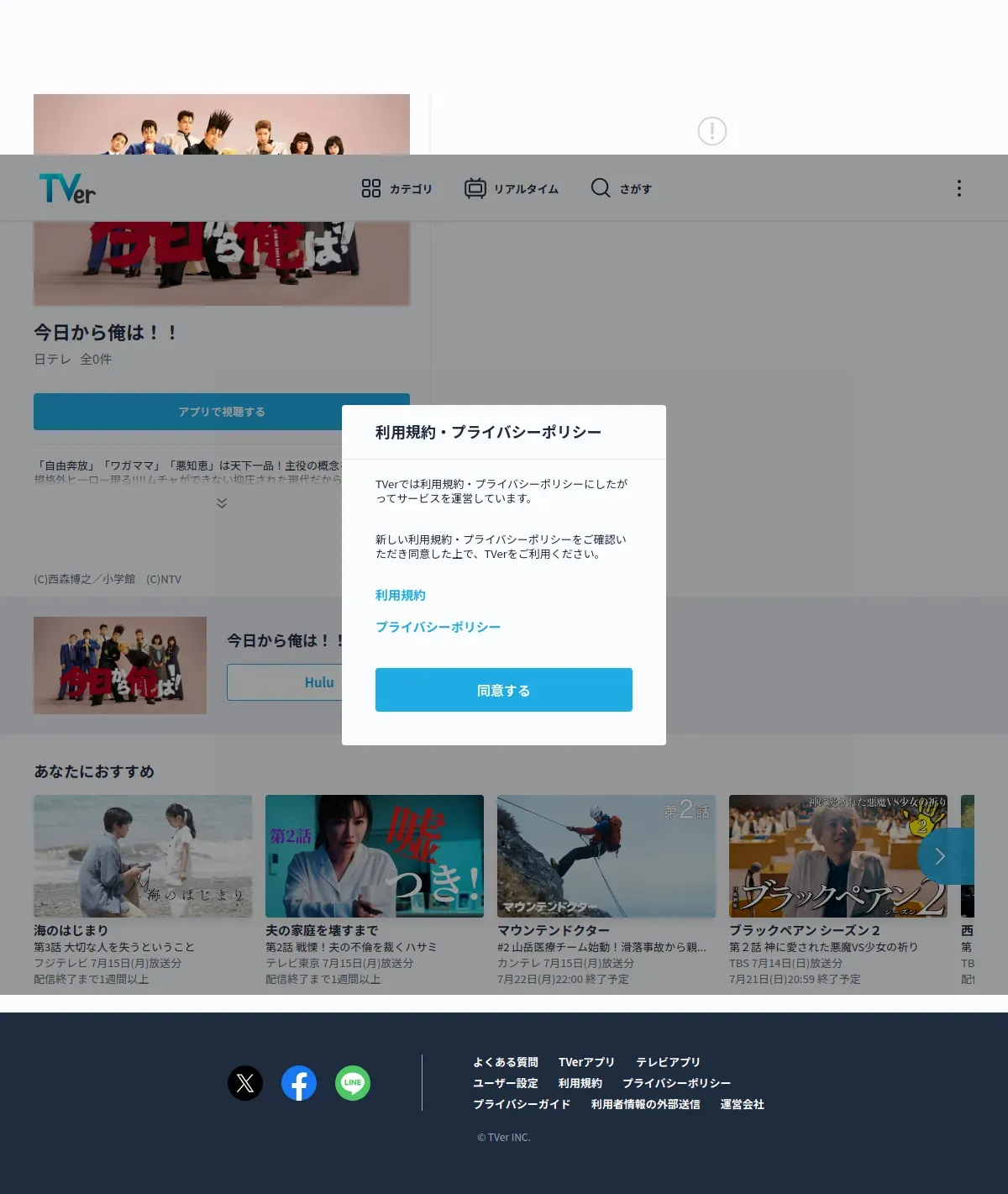Image resolution: width=1008 pixels, height=1194 pixels.
Task: Open the 利用規約 footer link
Action: point(580,1083)
